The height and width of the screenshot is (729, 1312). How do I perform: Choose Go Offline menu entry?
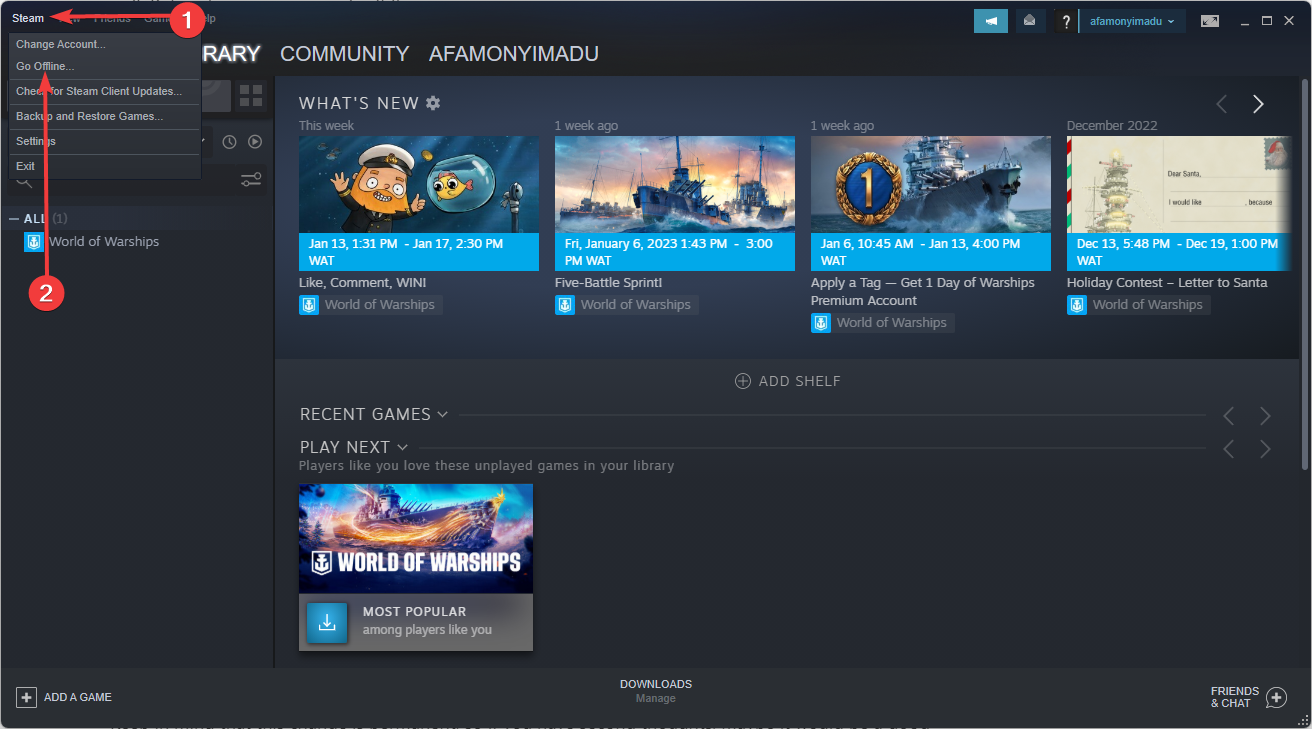coord(105,66)
